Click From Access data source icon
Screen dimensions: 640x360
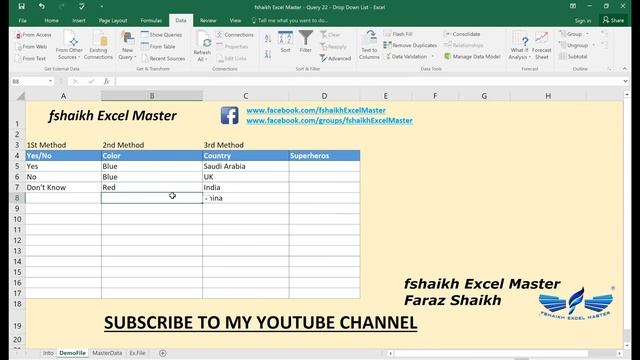tap(33, 35)
